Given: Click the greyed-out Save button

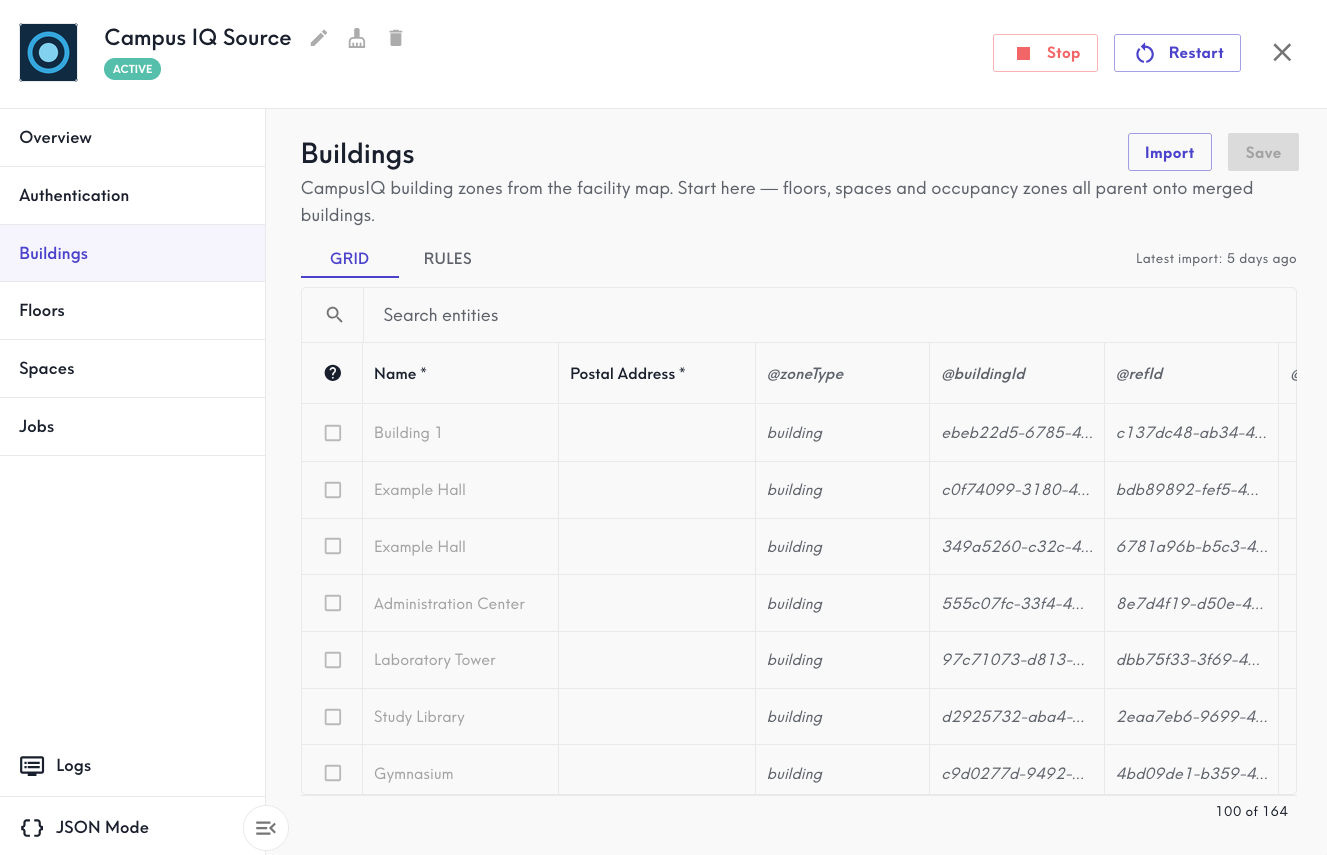Looking at the screenshot, I should 1263,152.
